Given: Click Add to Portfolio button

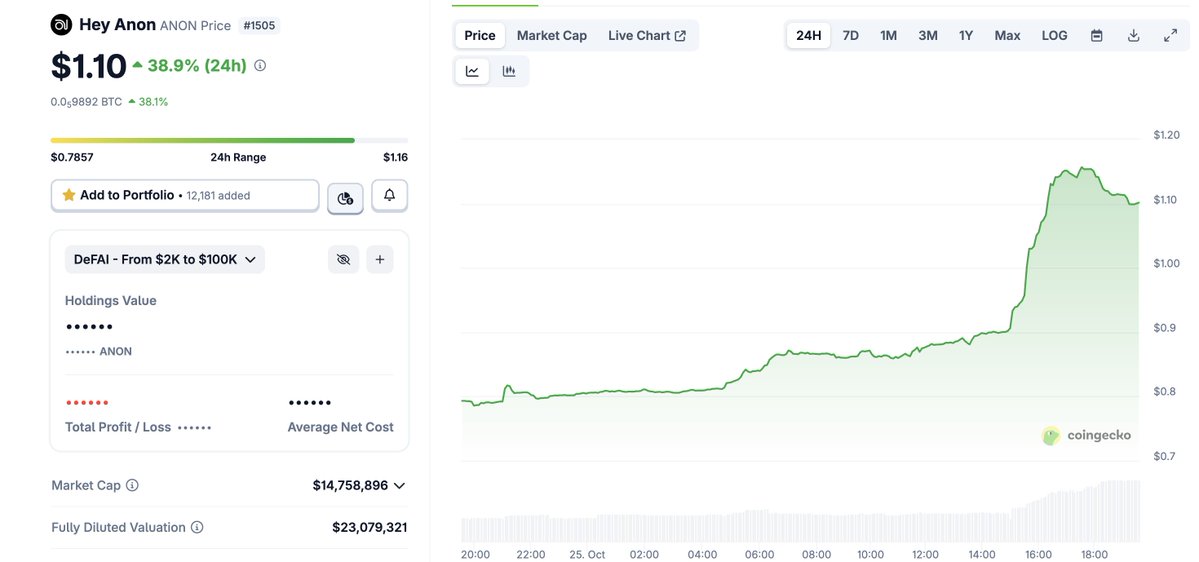Looking at the screenshot, I should point(185,196).
